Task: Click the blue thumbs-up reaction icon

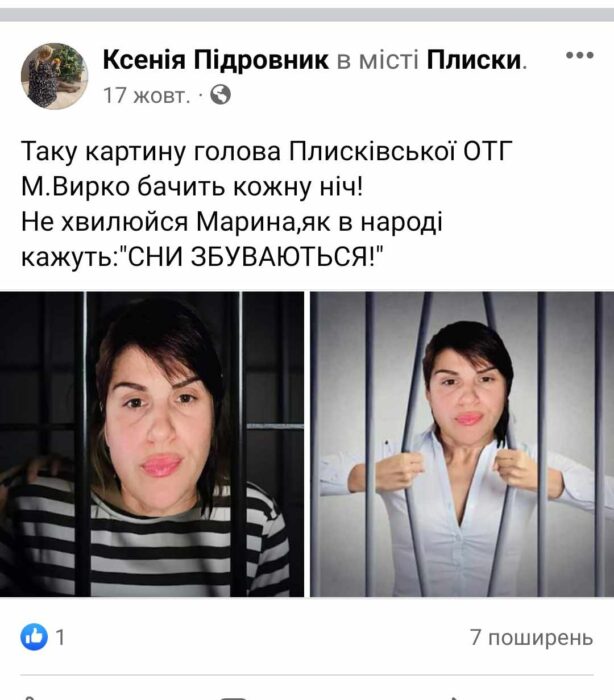Action: (34, 637)
